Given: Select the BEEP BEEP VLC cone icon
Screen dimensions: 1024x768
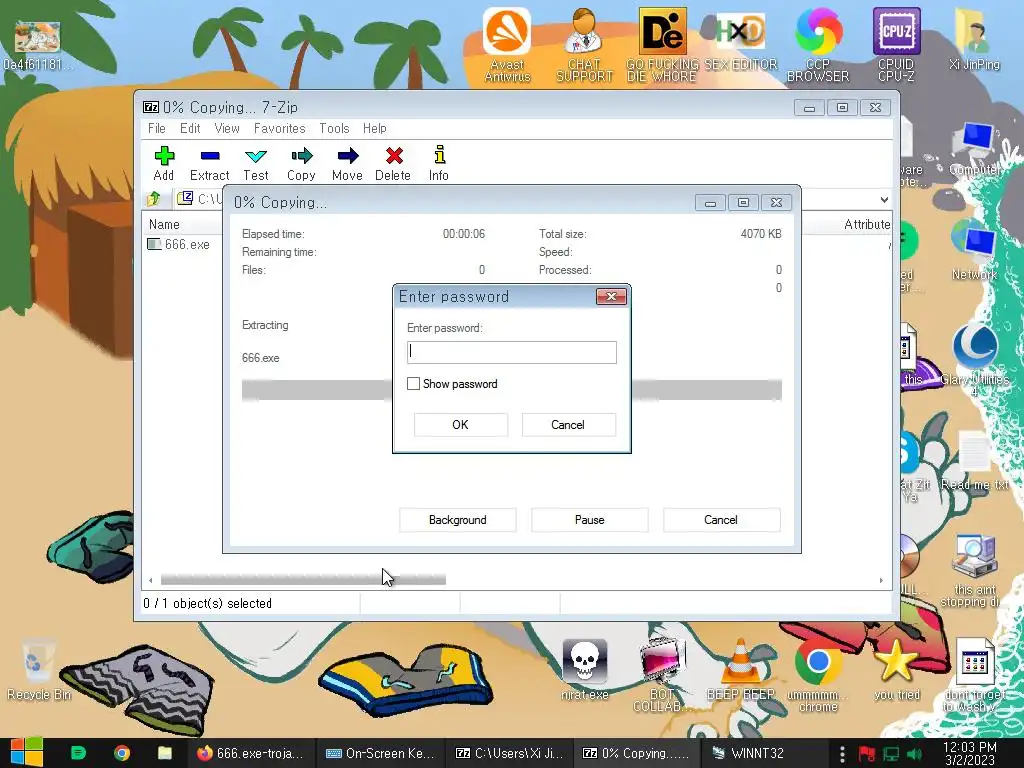Looking at the screenshot, I should pos(741,669).
